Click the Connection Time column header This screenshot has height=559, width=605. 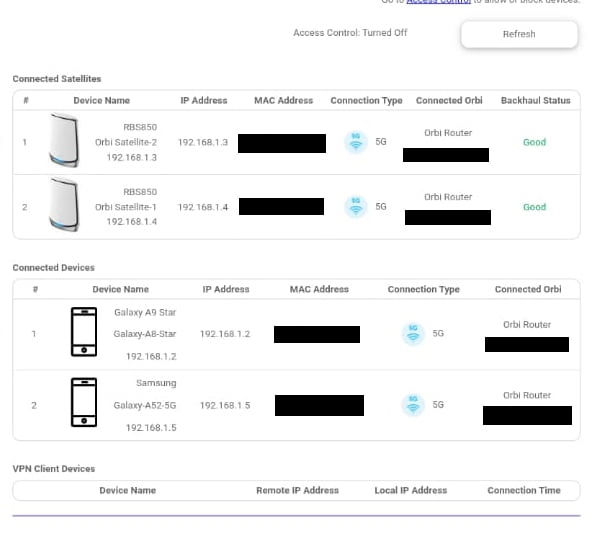point(524,490)
